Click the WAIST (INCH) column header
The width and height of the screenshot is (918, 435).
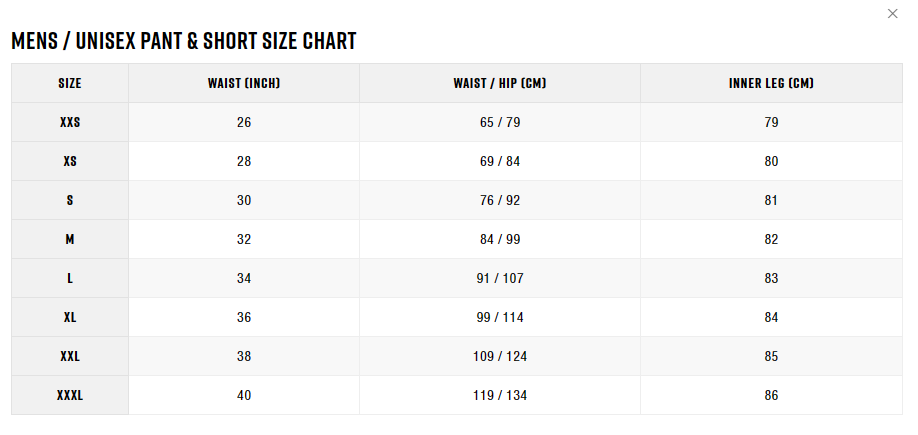click(244, 83)
